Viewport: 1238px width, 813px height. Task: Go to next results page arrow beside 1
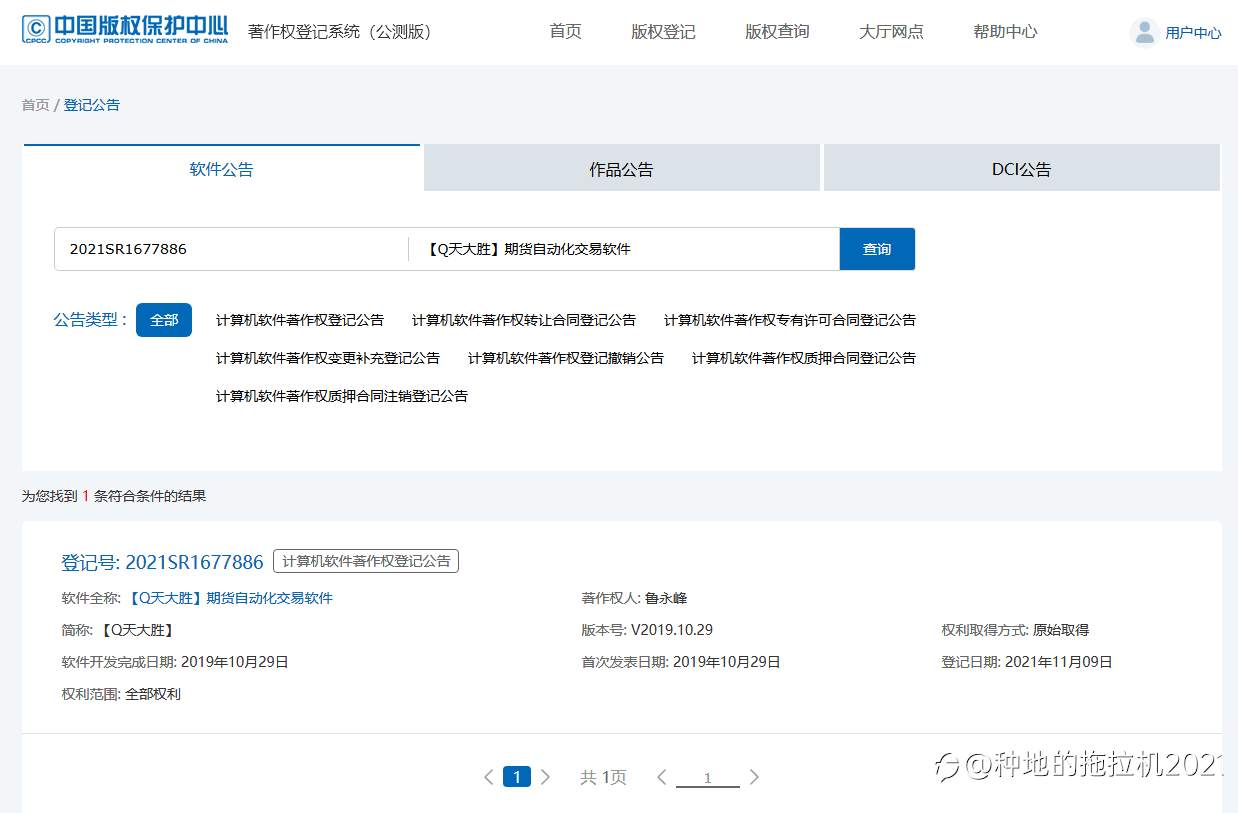pyautogui.click(x=545, y=777)
